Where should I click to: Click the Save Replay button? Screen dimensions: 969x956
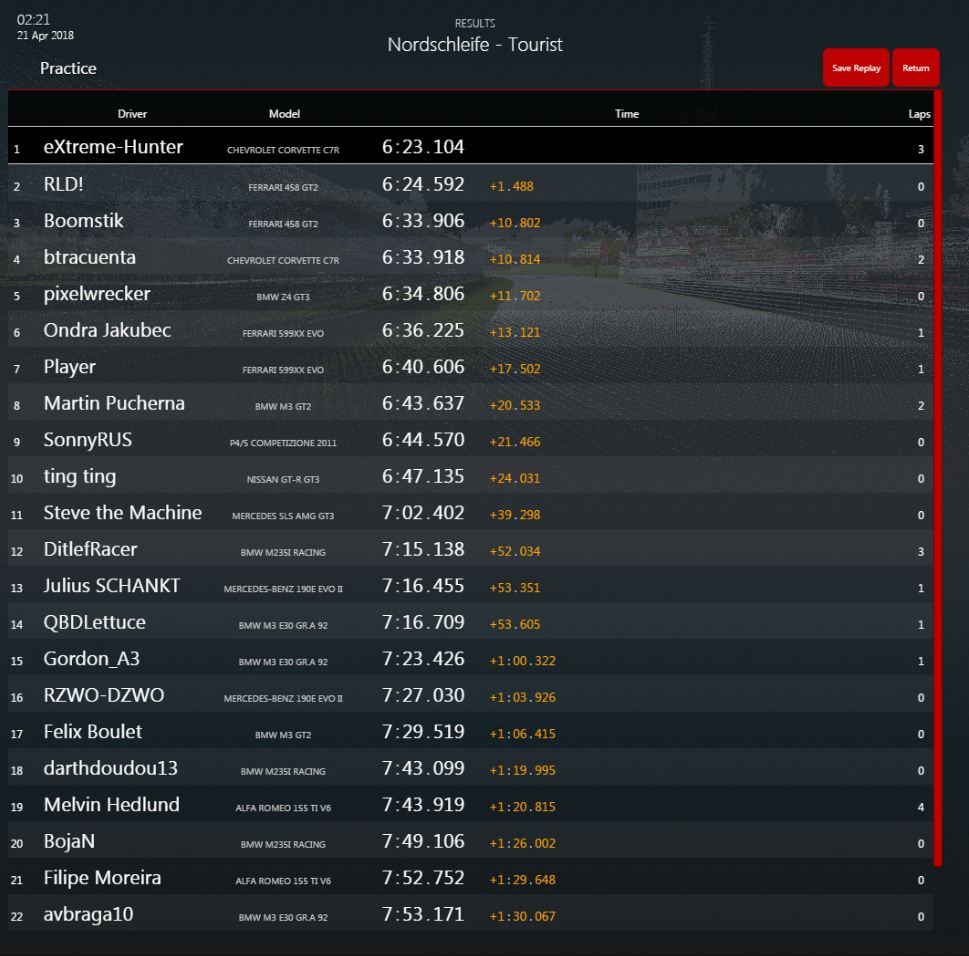click(855, 68)
